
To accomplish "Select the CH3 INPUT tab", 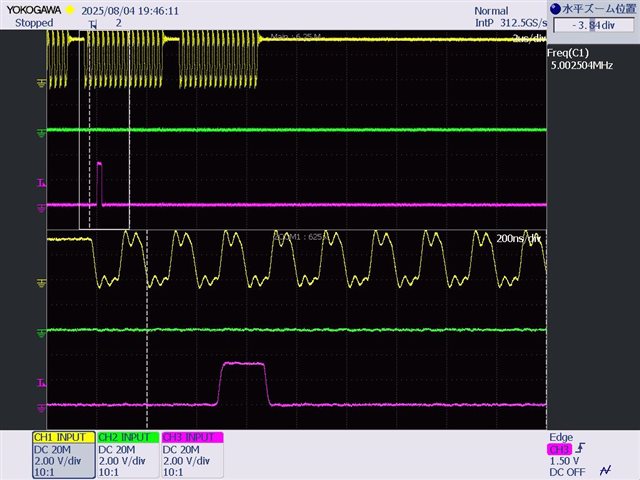I will click(192, 437).
